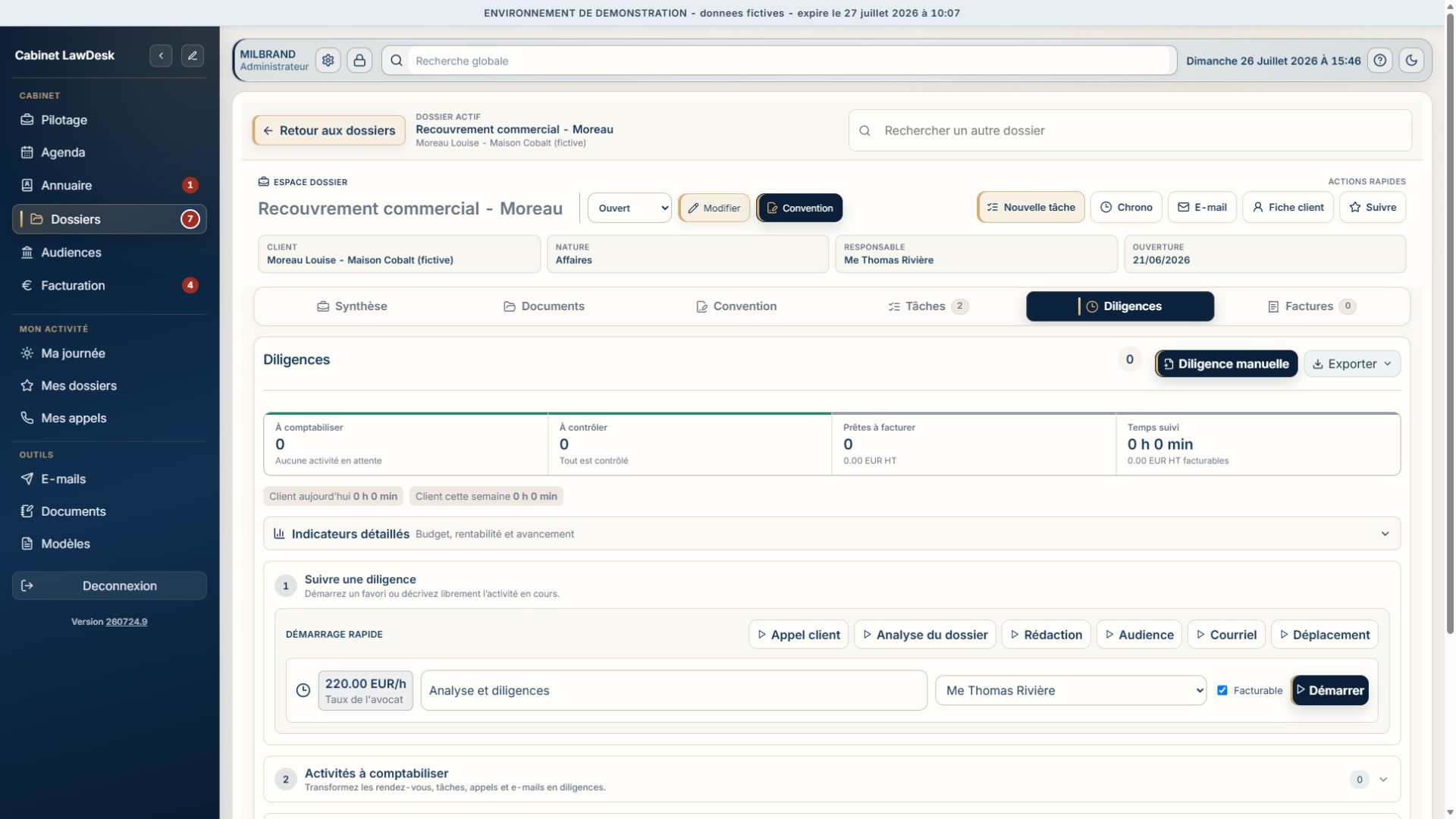Viewport: 1456px width, 819px height.
Task: Open Pilotage in the sidebar
Action: coord(109,120)
